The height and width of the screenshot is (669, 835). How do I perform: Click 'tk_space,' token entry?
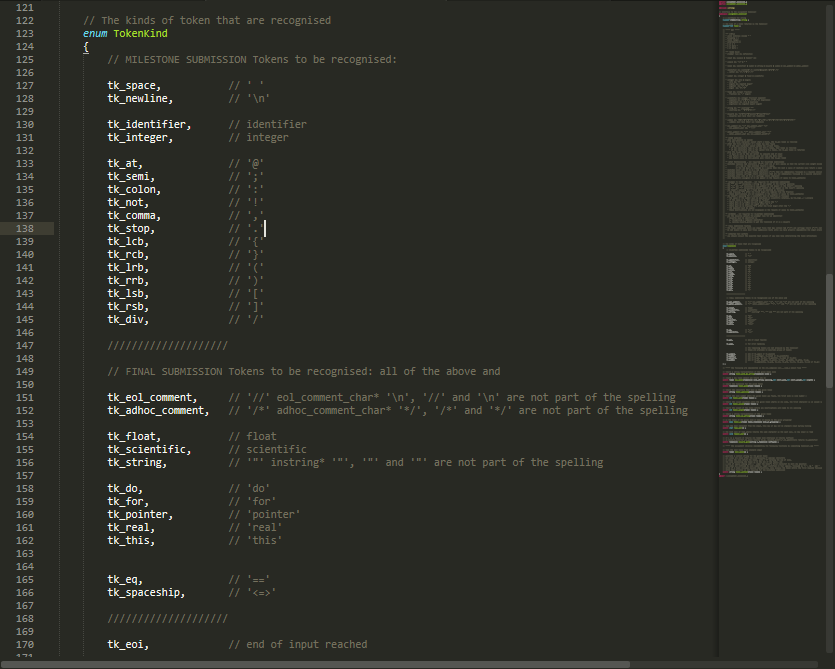[134, 86]
